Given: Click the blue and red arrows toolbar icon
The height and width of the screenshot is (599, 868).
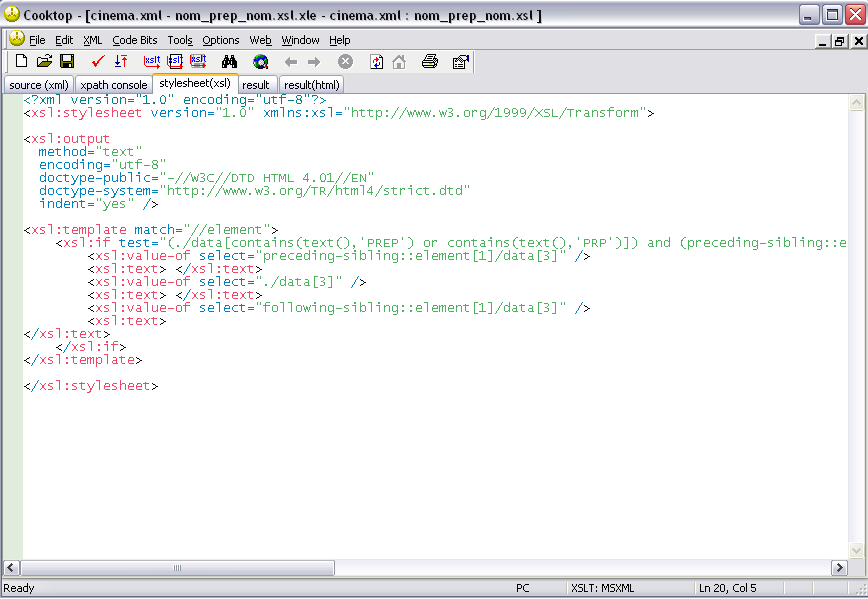Looking at the screenshot, I should pos(121,61).
